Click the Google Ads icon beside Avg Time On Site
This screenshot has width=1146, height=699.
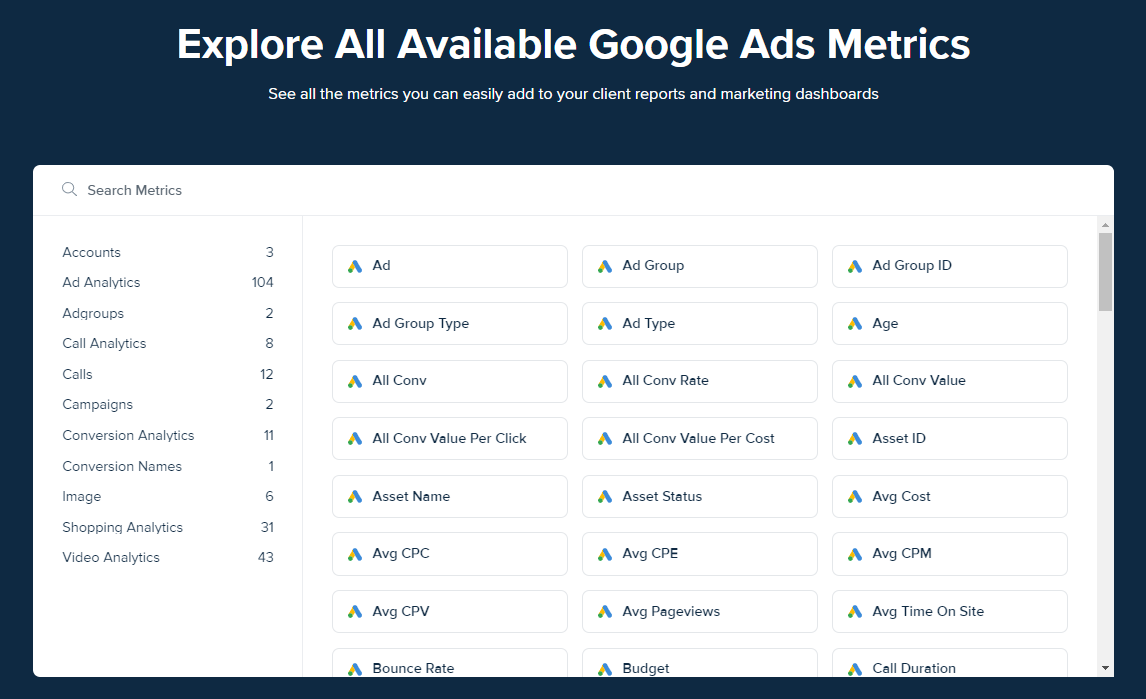point(855,612)
